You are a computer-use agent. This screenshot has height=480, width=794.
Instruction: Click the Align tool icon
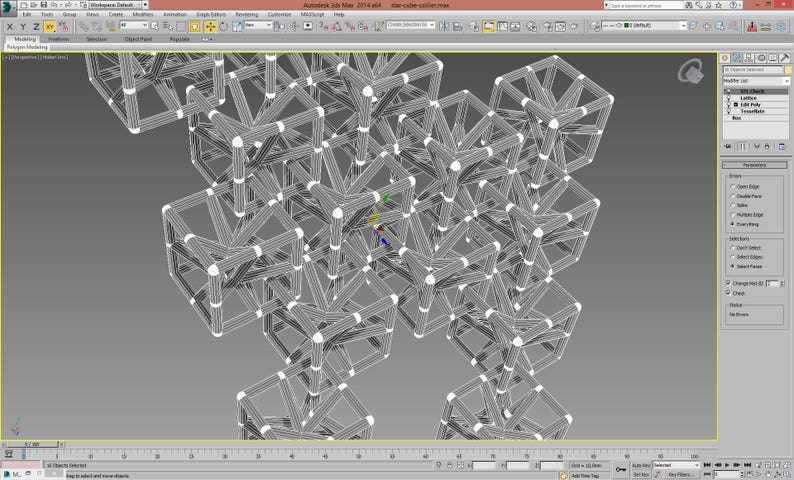(458, 26)
